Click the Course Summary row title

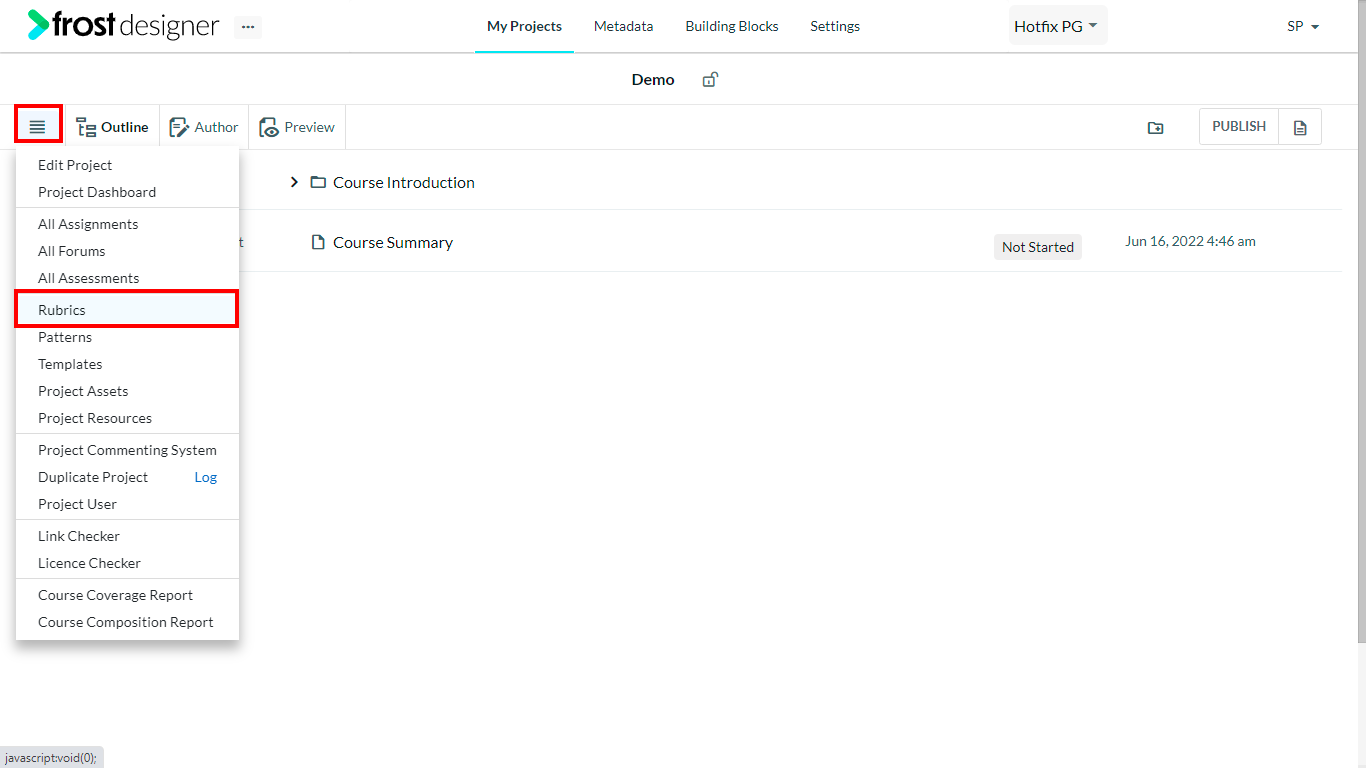[393, 242]
